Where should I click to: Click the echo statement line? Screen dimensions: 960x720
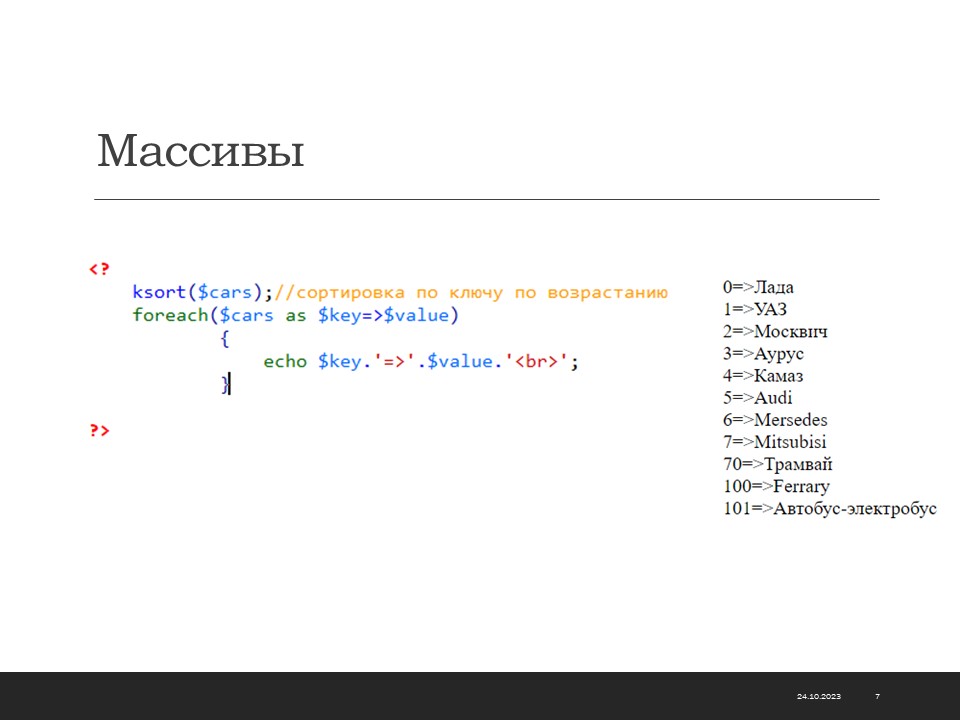click(421, 361)
